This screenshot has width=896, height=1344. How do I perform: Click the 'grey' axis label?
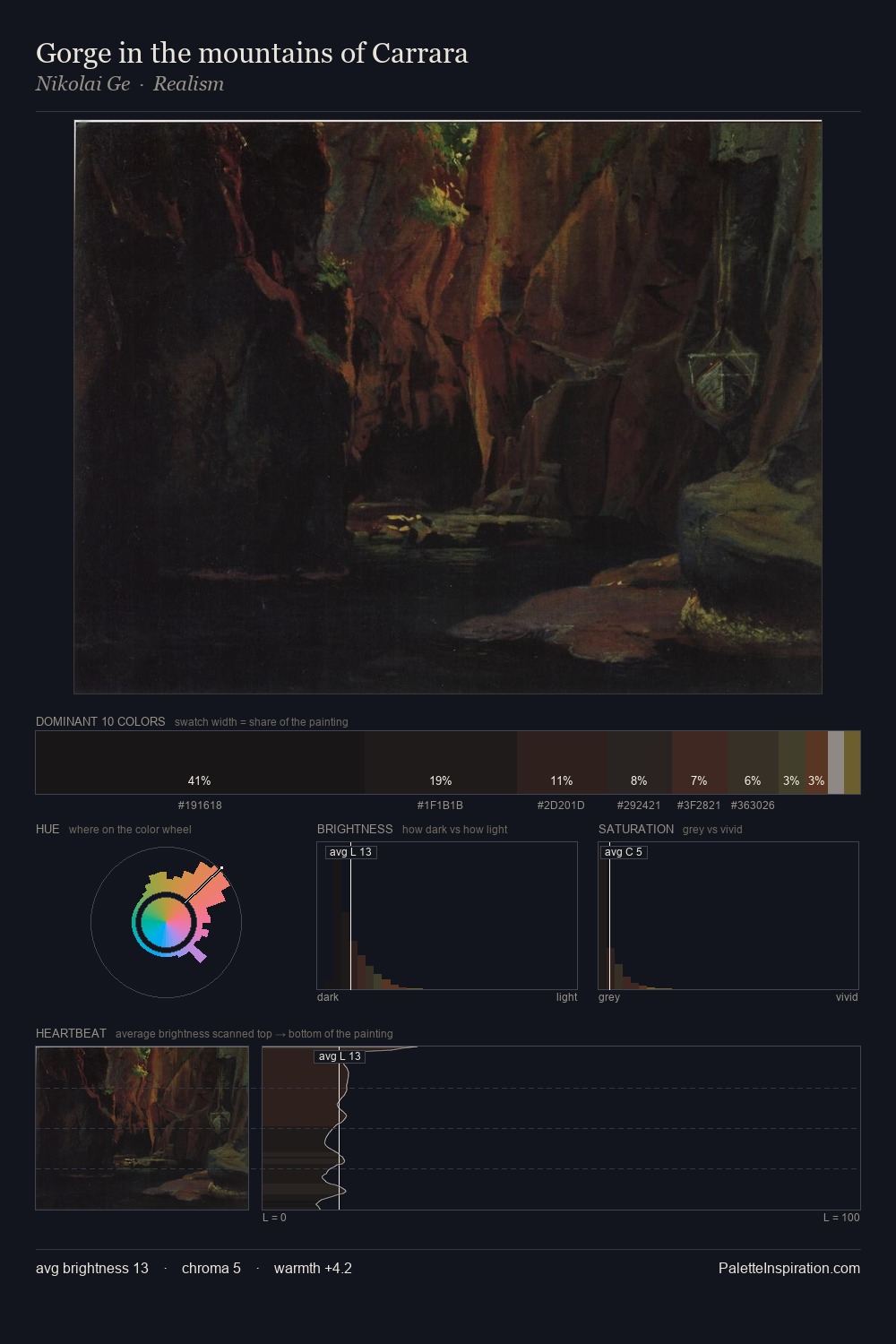(609, 997)
